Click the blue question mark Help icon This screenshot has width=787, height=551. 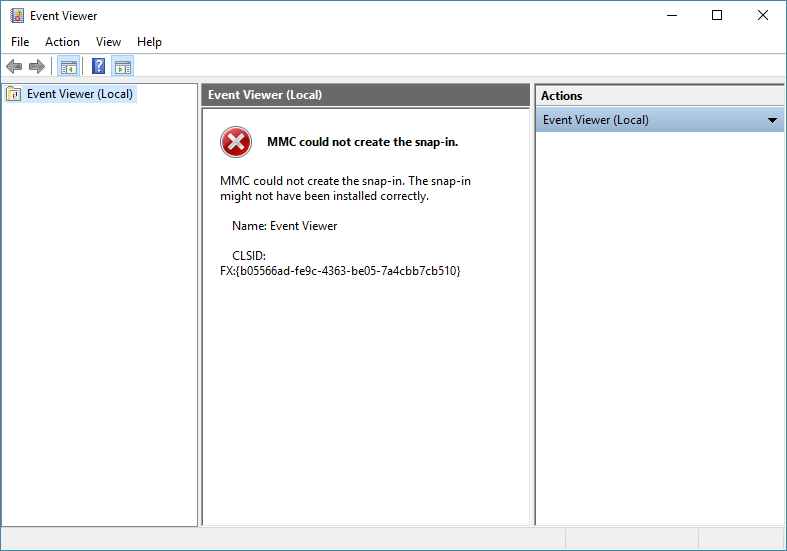coord(98,67)
